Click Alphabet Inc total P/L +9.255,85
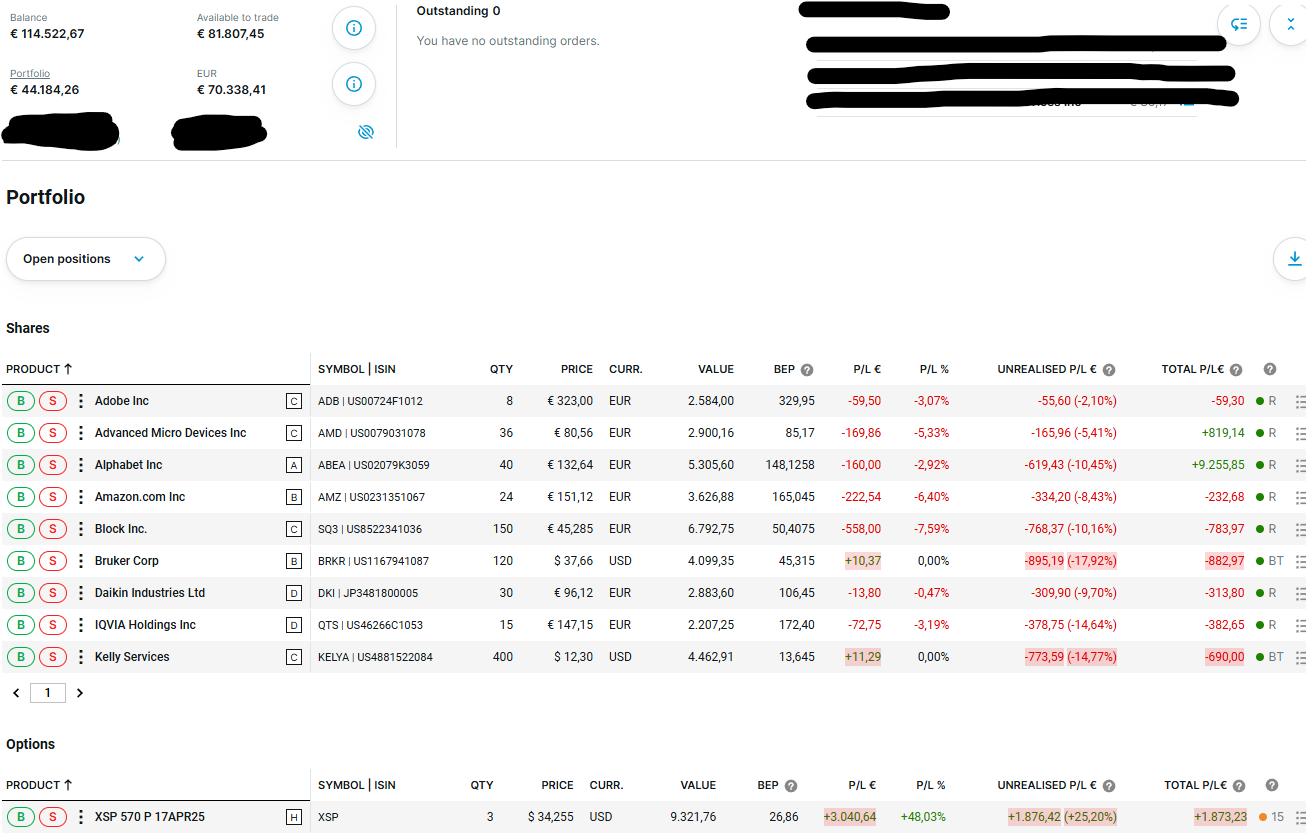The image size is (1306, 840). point(1218,465)
